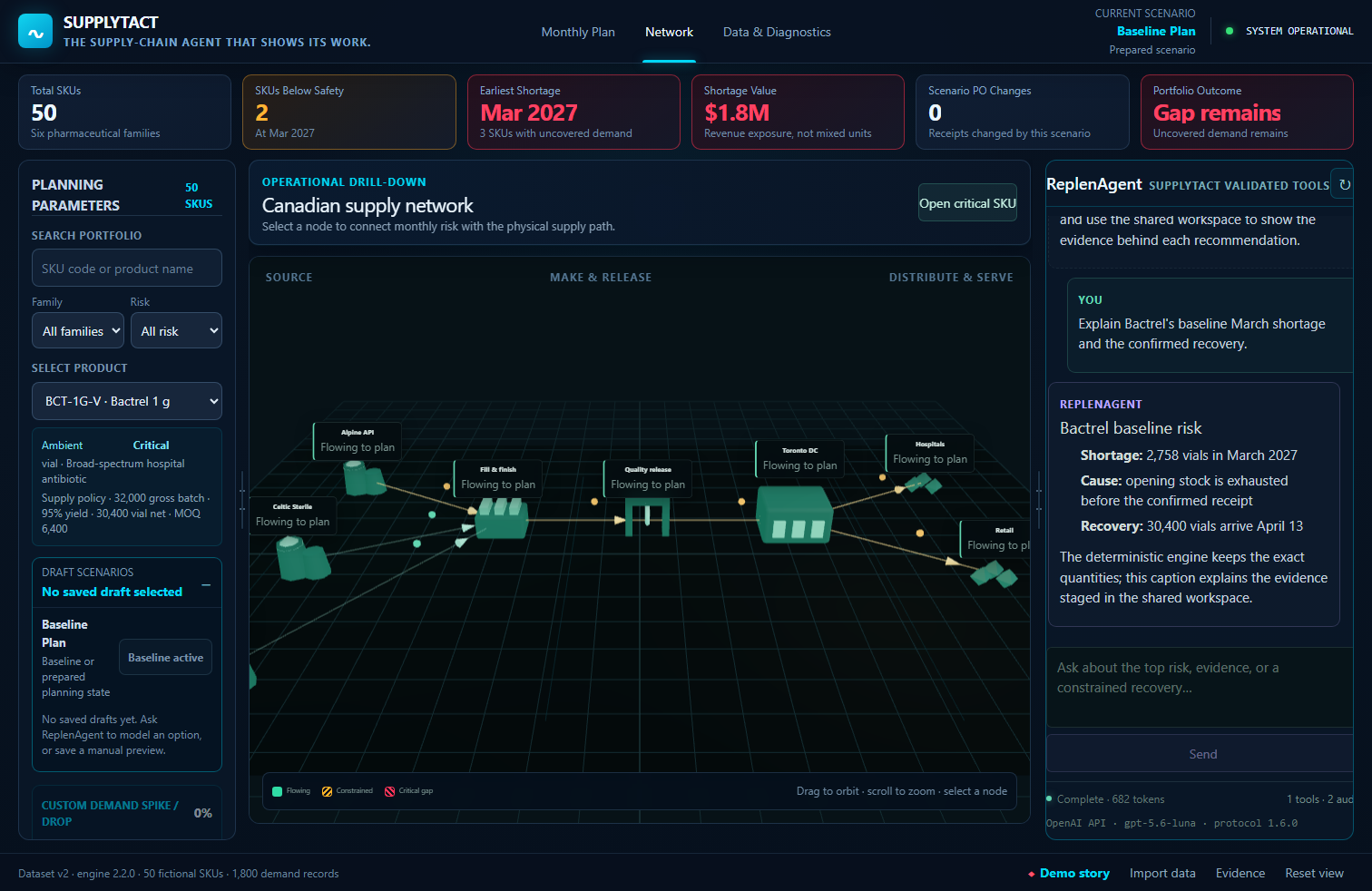This screenshot has height=891, width=1372.
Task: Click the Baseline active button
Action: [165, 658]
